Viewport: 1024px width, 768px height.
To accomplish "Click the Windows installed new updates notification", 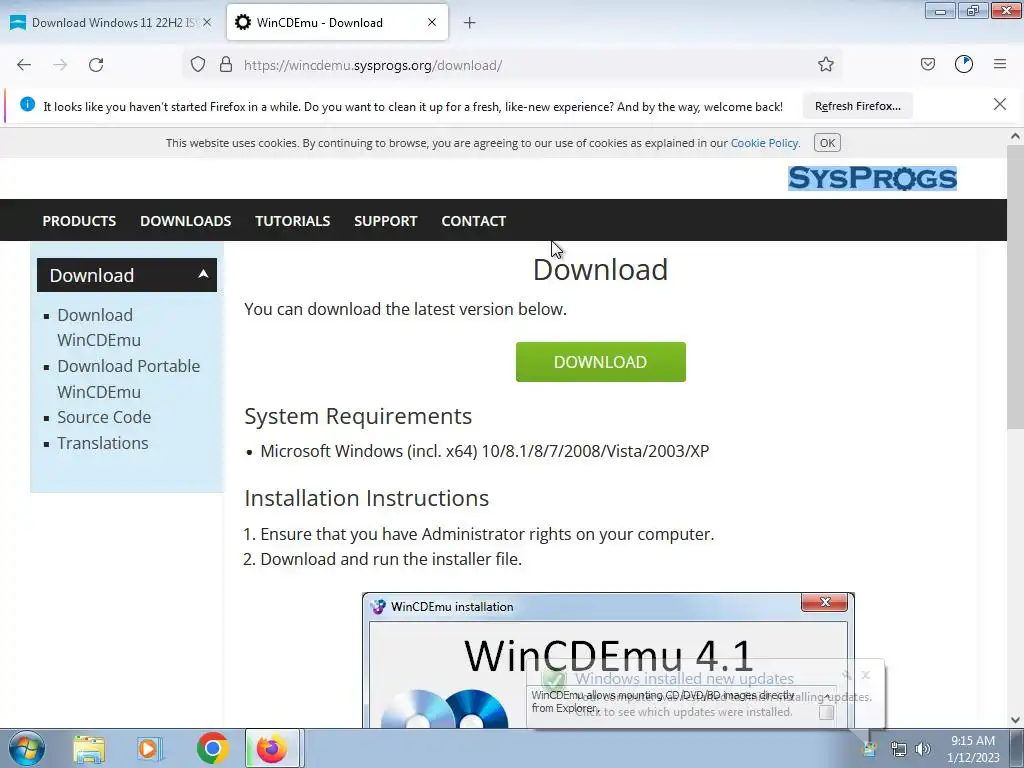I will point(705,694).
